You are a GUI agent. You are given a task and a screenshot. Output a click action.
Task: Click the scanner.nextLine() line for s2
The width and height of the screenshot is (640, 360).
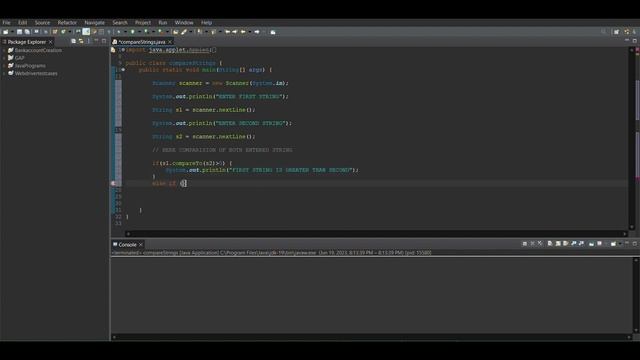click(x=203, y=136)
